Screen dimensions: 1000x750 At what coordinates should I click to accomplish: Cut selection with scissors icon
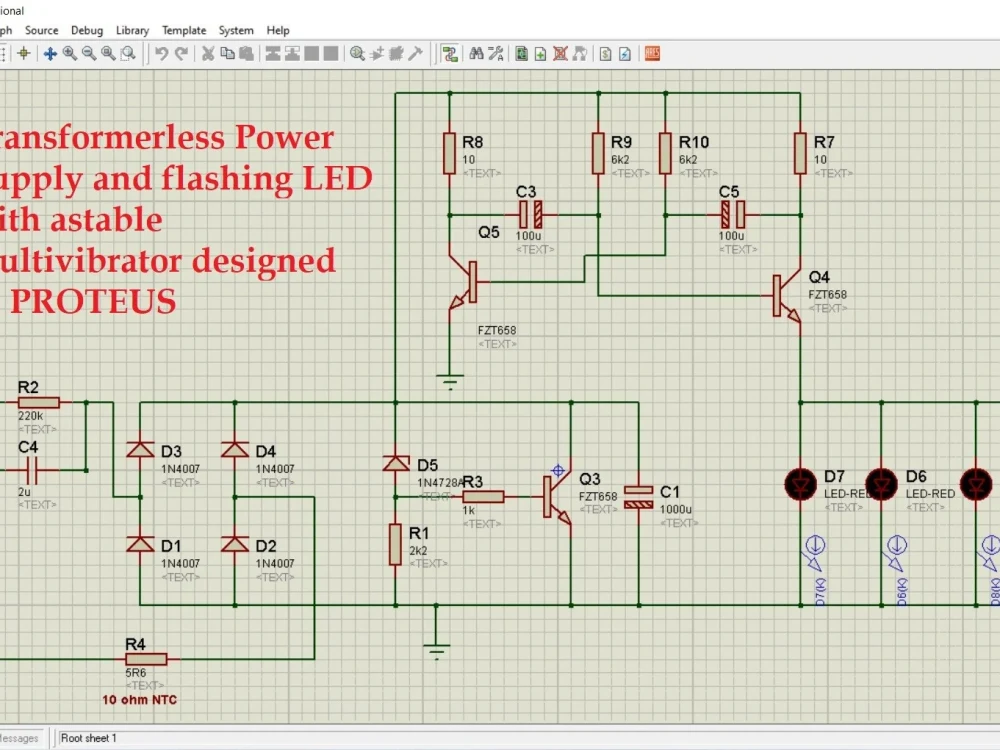tap(208, 54)
